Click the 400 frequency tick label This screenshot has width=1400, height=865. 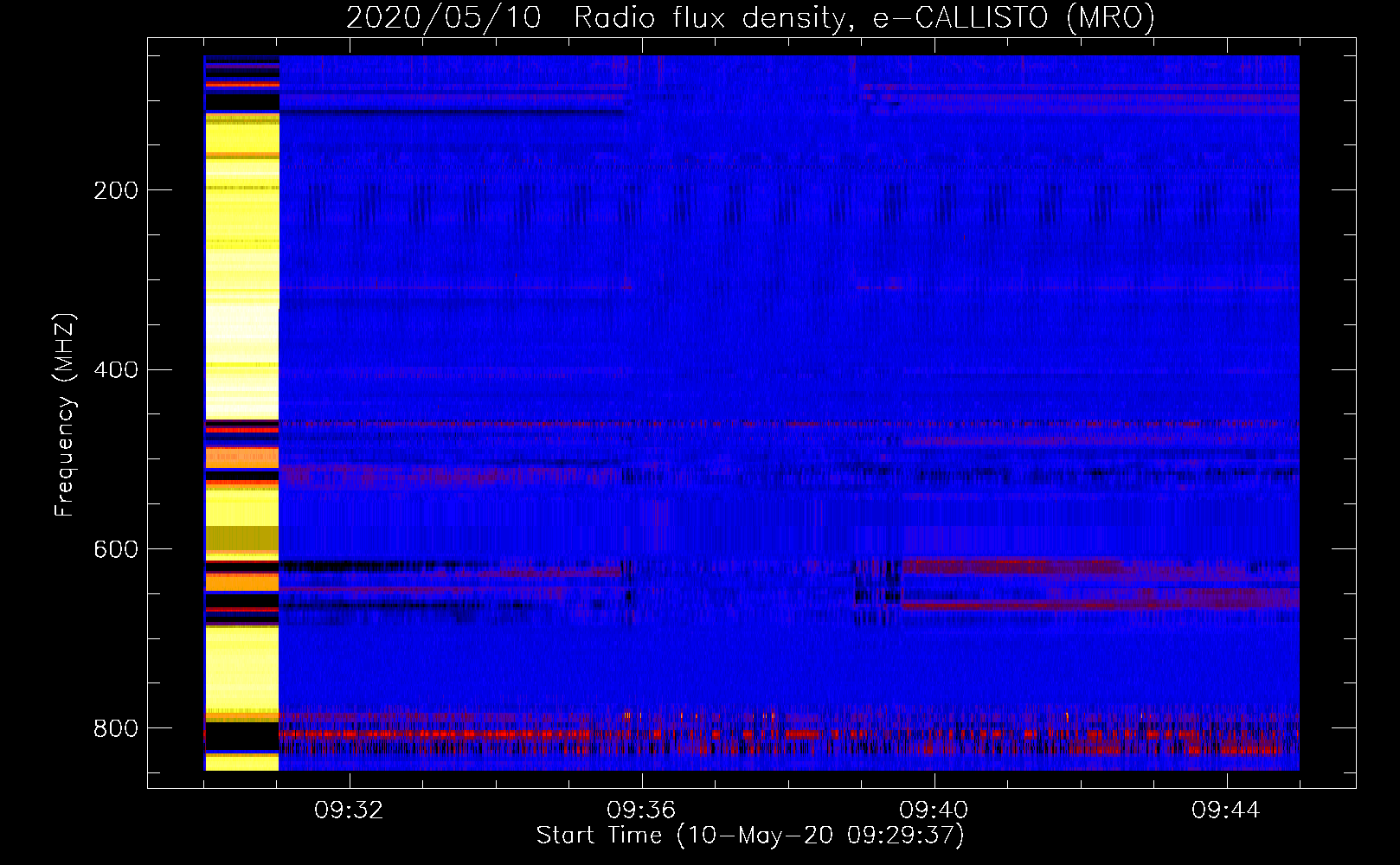pos(116,370)
